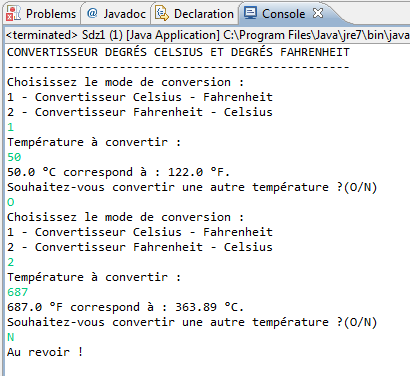Click the Au revoir ! output line
The height and width of the screenshot is (376, 410).
pyautogui.click(x=45, y=352)
